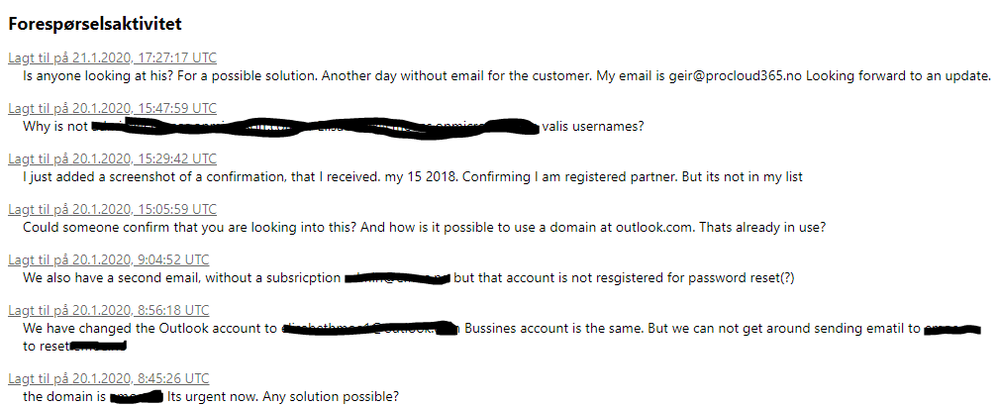Click the 20.1.2020, 15:29:42 UTC timestamp link
This screenshot has height=414, width=998.
click(112, 159)
